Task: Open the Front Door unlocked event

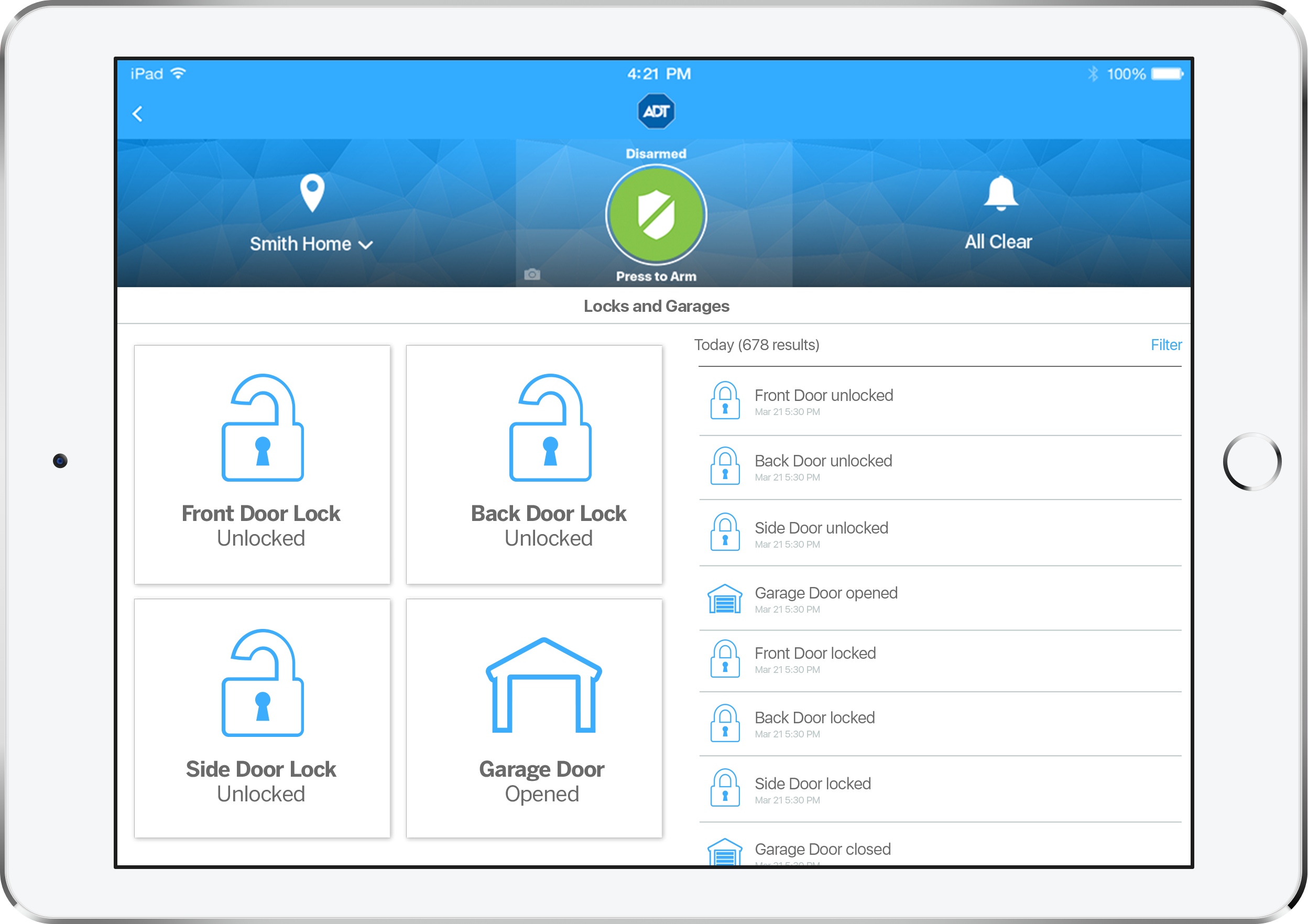Action: tap(940, 401)
